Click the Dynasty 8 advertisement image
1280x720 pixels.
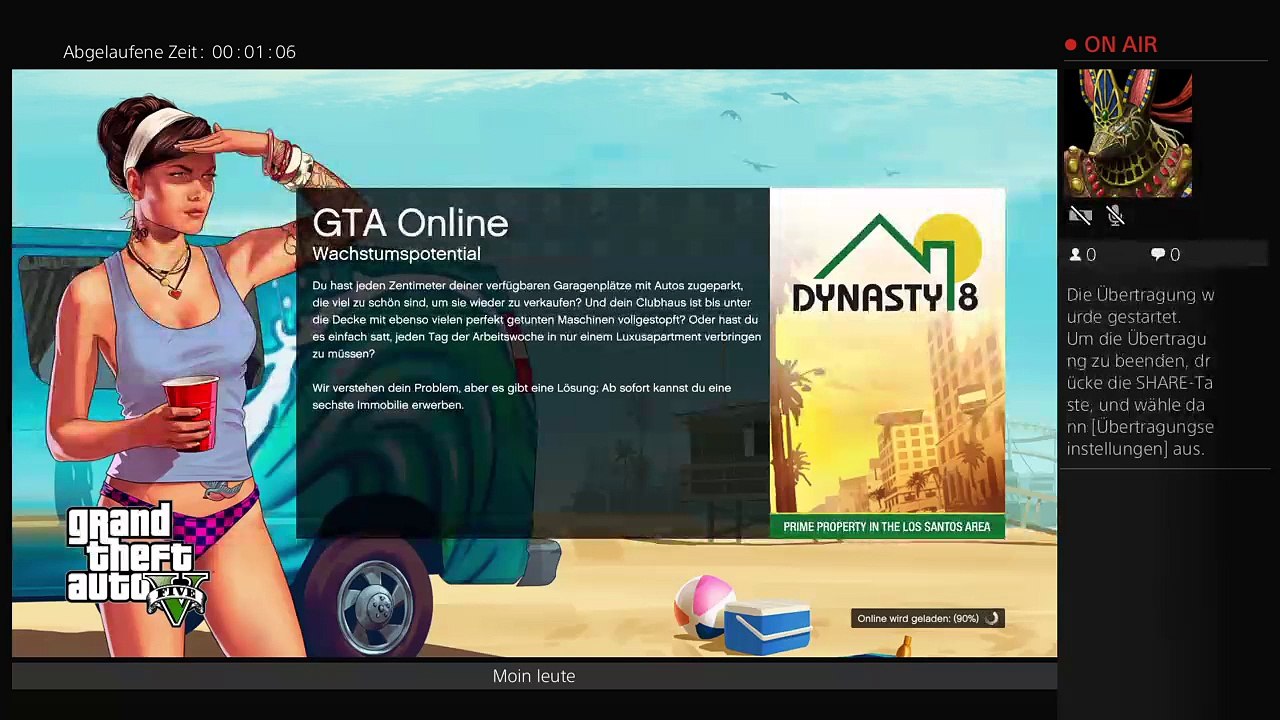point(887,363)
